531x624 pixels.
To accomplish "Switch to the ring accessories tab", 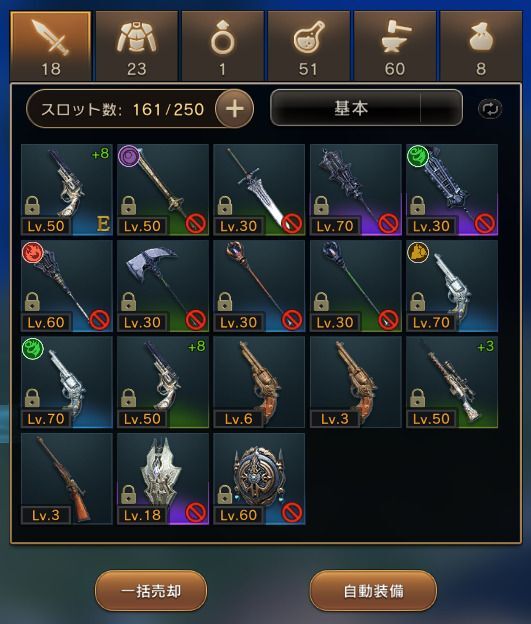I will [x=223, y=46].
